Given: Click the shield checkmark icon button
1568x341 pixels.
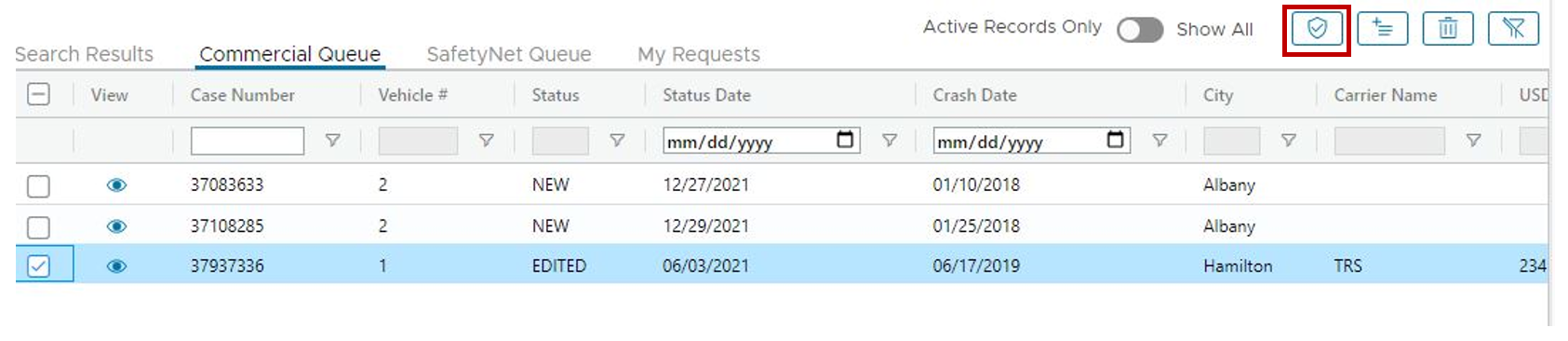Looking at the screenshot, I should (1317, 28).
